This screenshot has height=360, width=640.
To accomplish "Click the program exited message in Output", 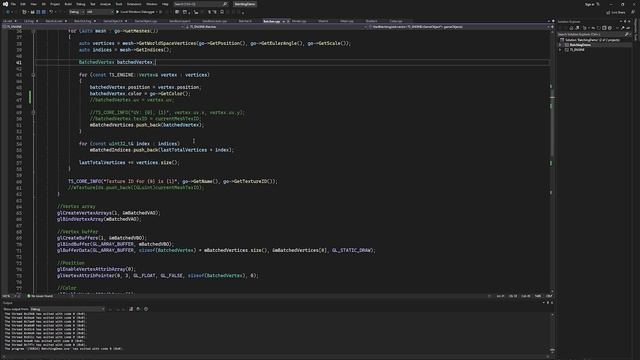I will click(x=63, y=349).
